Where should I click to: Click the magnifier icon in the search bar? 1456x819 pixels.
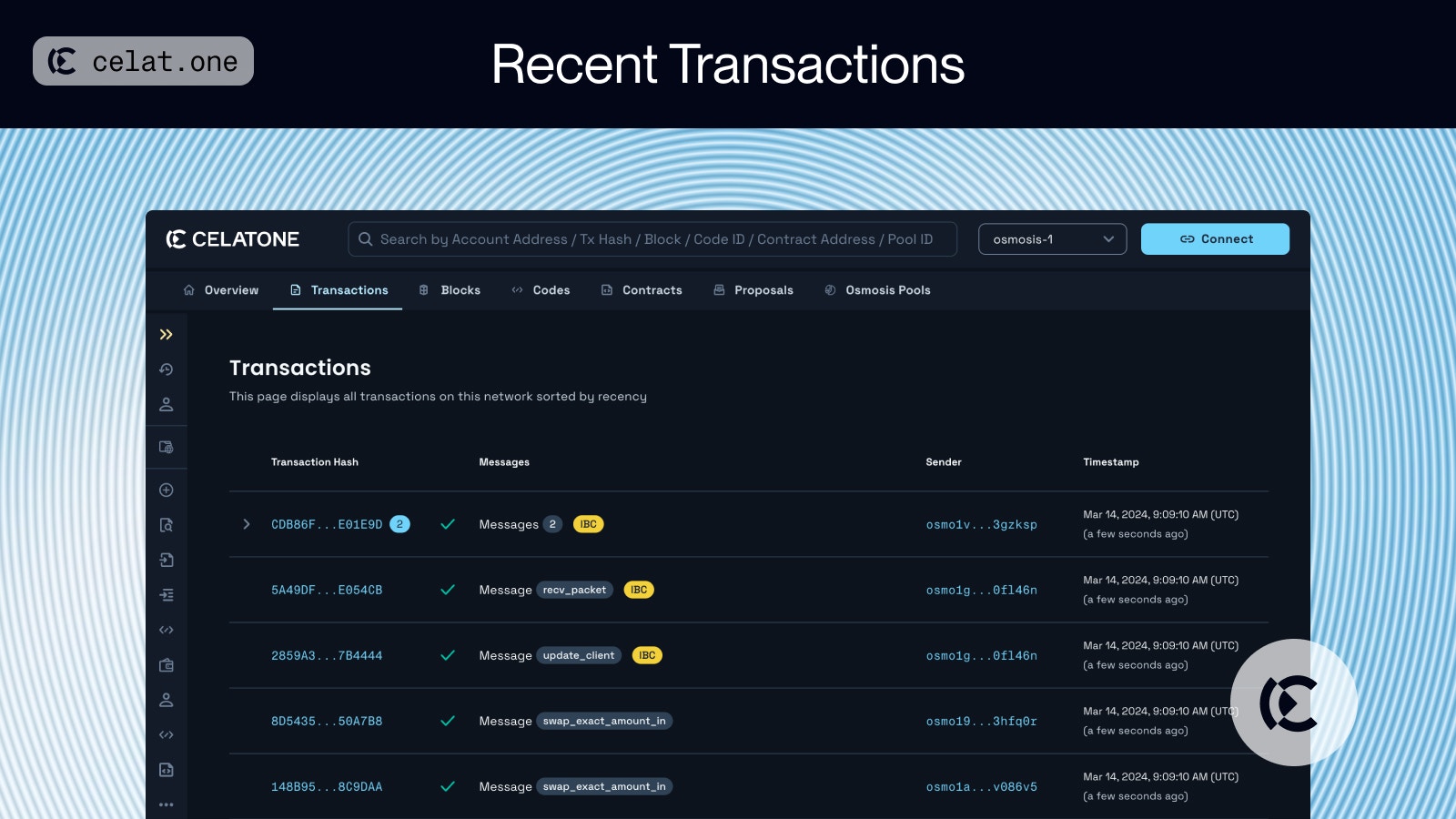365,239
